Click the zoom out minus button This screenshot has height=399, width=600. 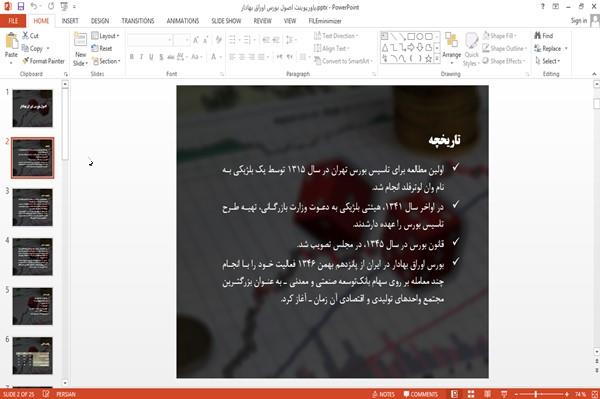[516, 394]
